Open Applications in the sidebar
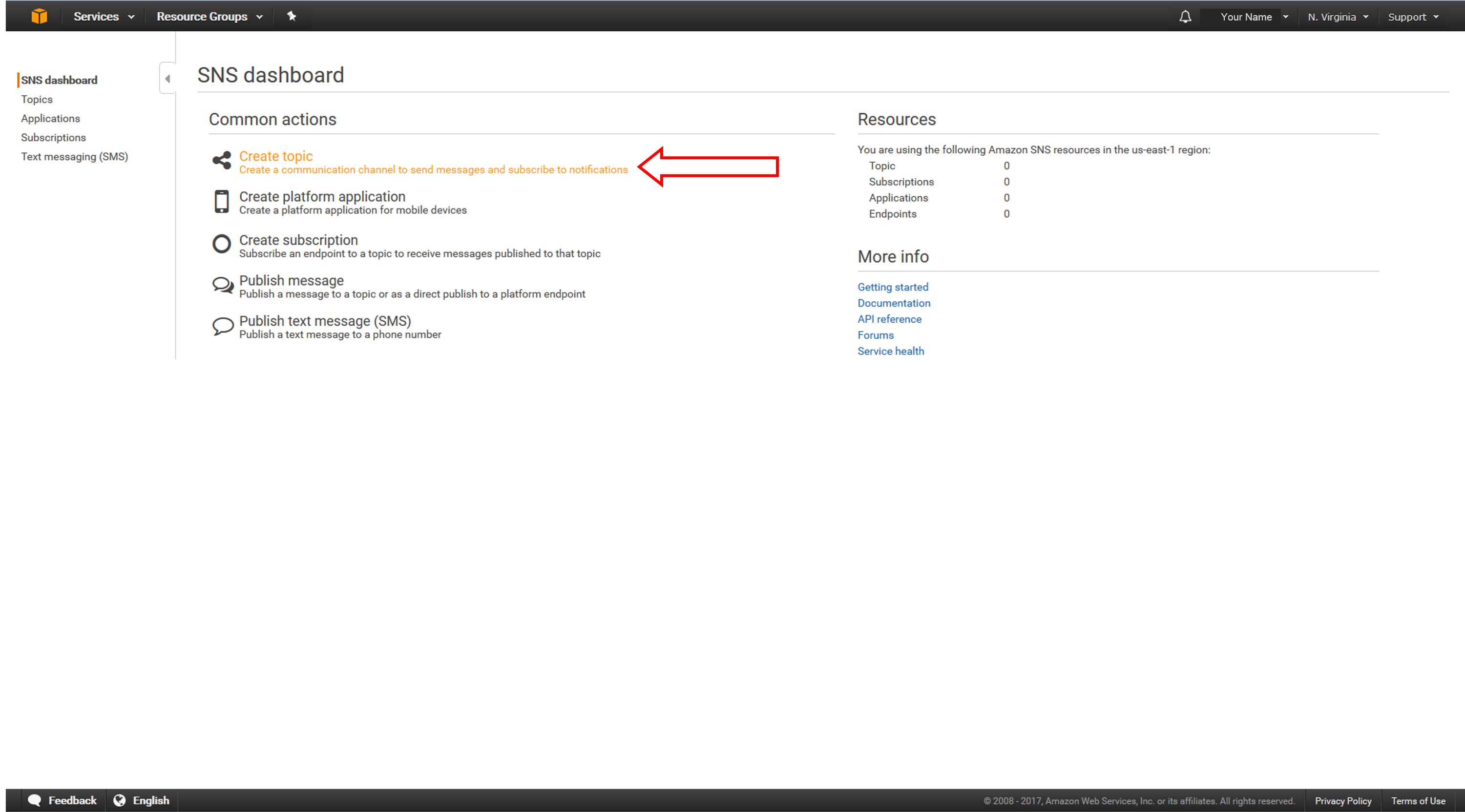Viewport: 1465px width, 812px height. (51, 118)
